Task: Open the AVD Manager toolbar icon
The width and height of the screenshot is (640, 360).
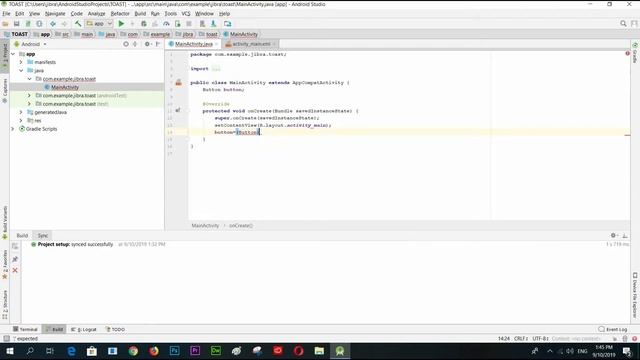Action: coord(202,24)
